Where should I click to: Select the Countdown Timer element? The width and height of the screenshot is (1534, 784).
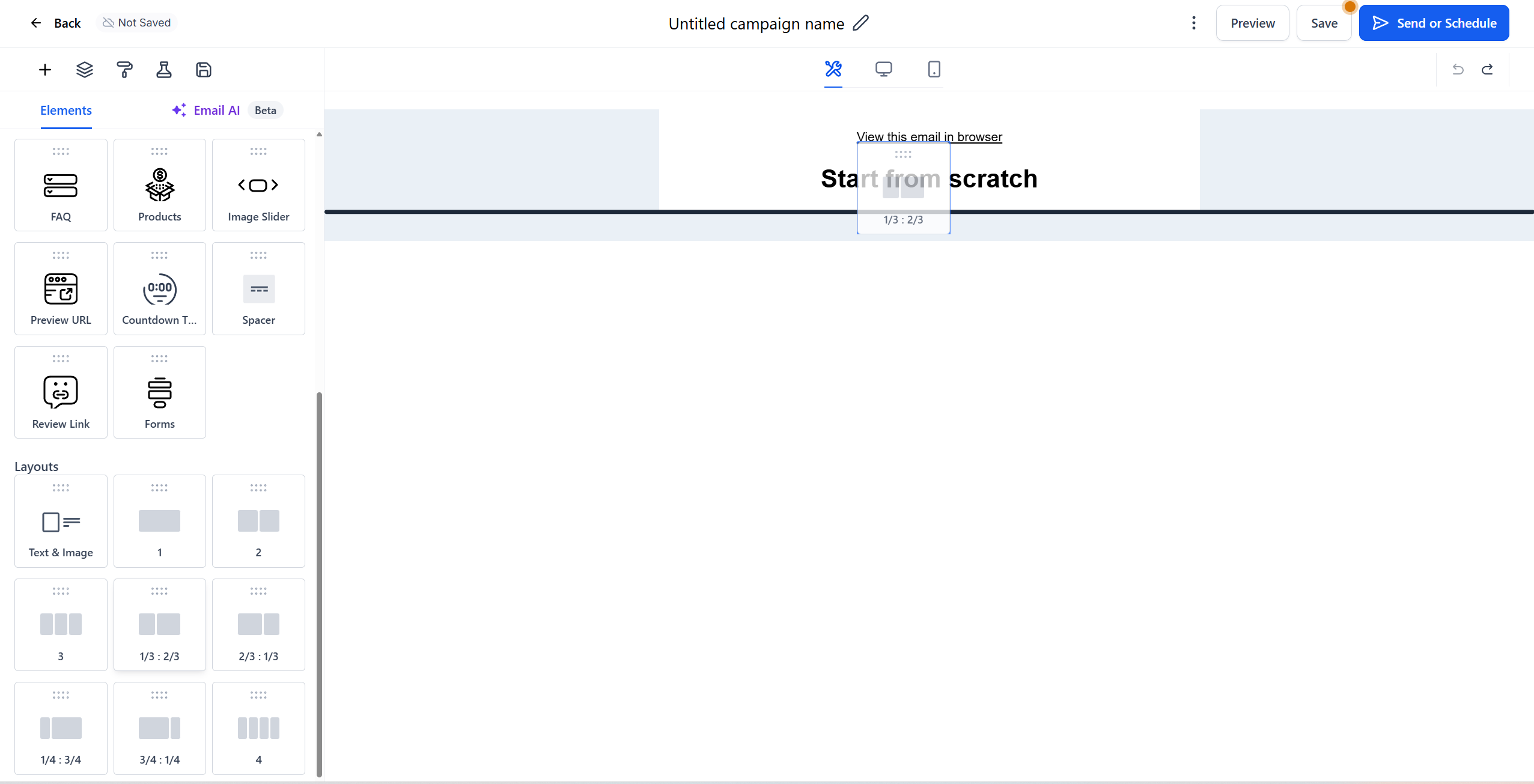(x=159, y=289)
